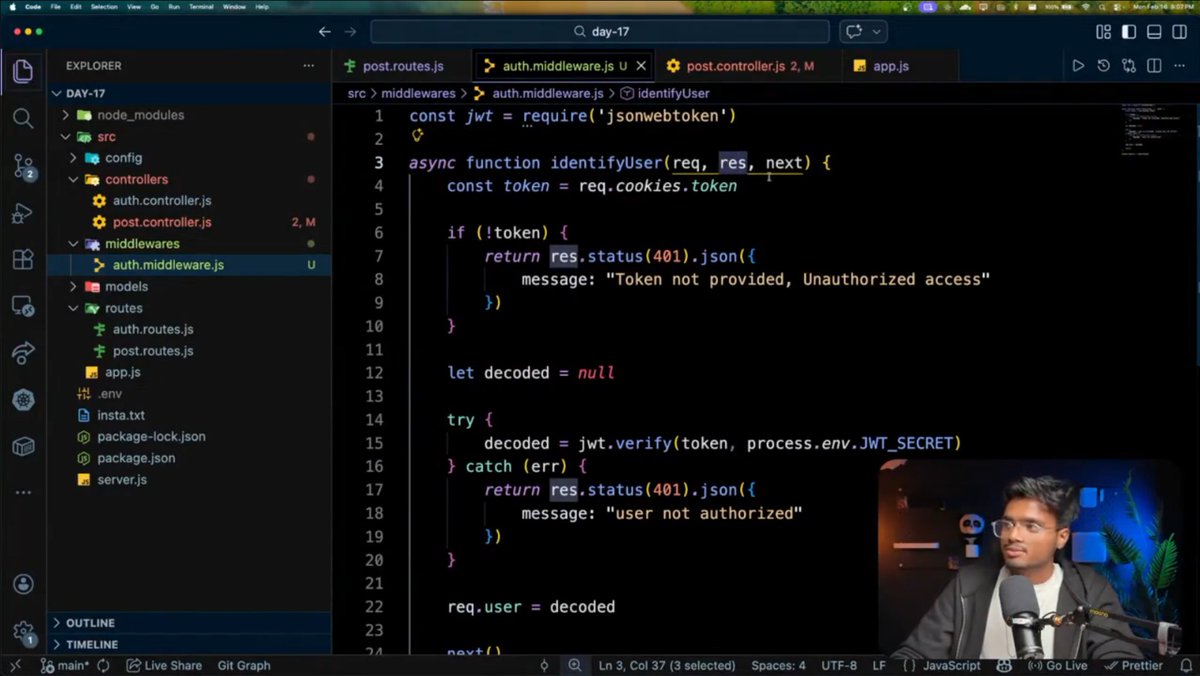The width and height of the screenshot is (1200, 676).
Task: Open server.js in Explorer
Action: 122,480
